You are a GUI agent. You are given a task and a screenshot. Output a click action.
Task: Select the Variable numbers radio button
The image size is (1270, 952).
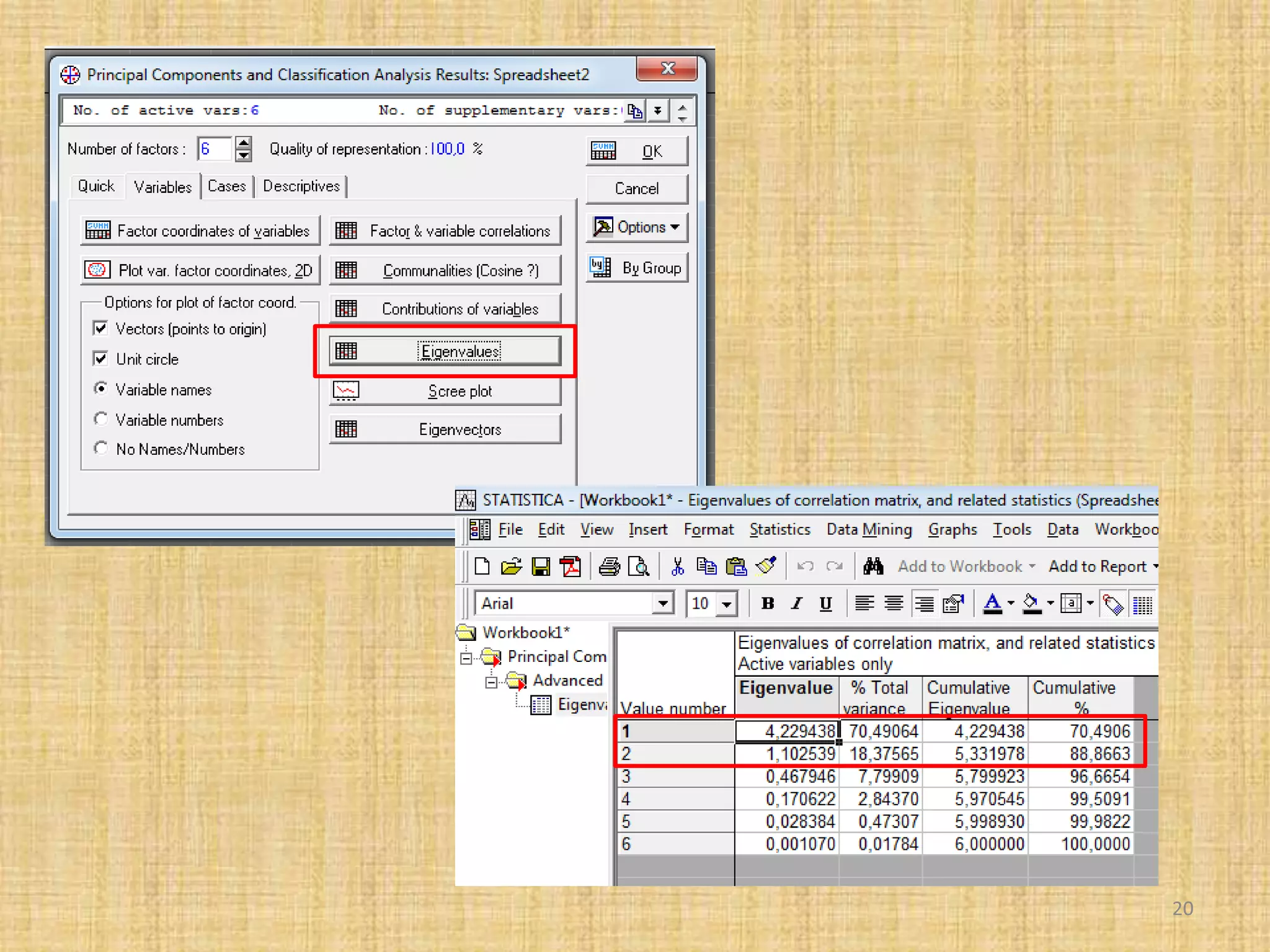point(100,419)
